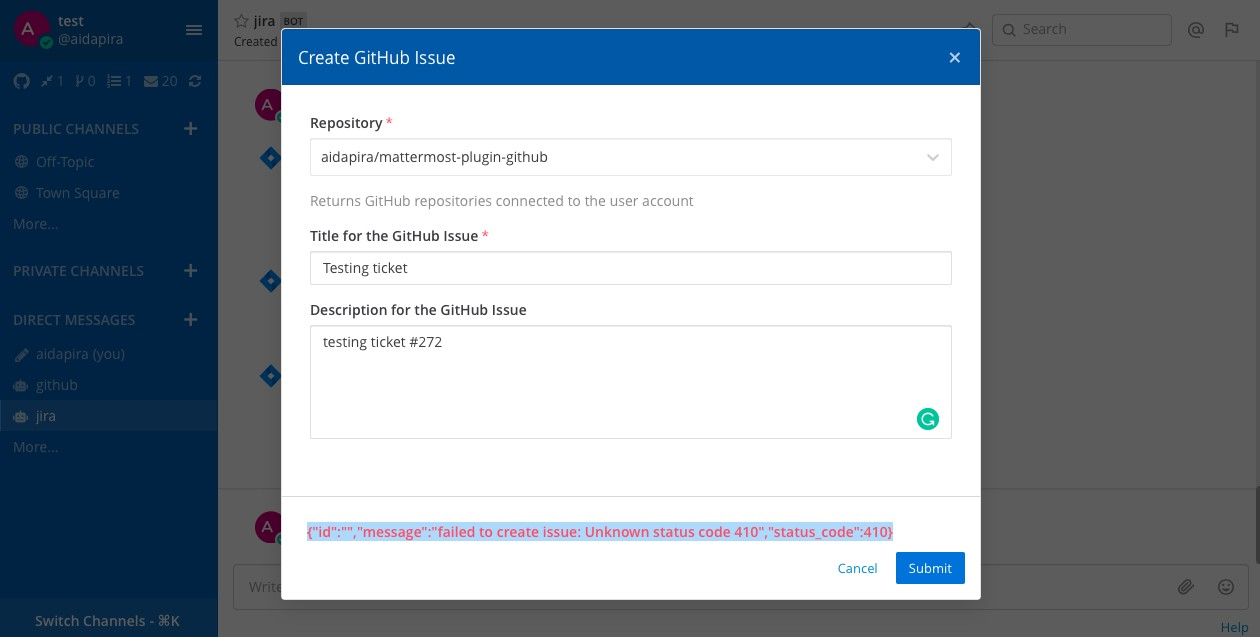1260x637 pixels.
Task: Click the @aidapira username text
Action: tap(90, 39)
